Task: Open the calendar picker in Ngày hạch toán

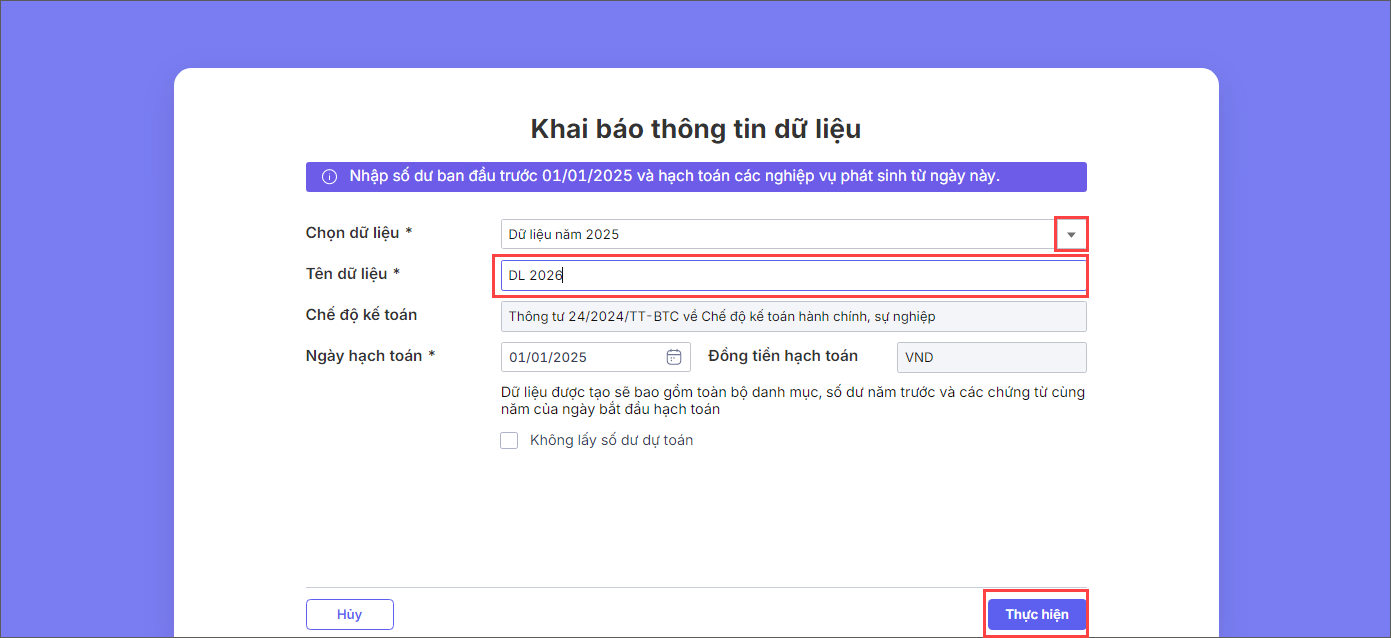Action: (674, 357)
